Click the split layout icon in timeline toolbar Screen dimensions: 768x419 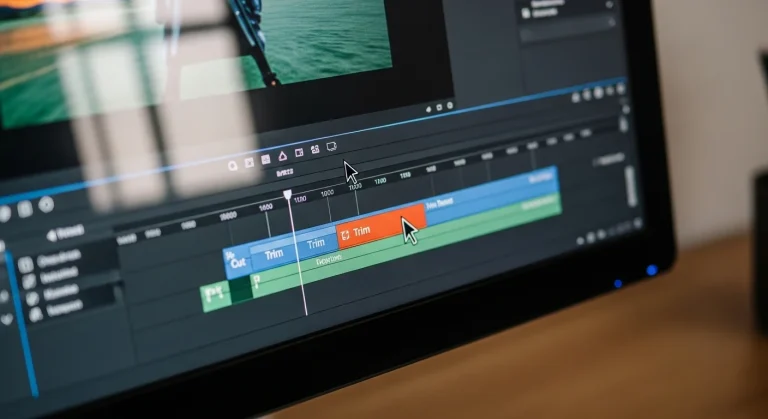tap(299, 153)
